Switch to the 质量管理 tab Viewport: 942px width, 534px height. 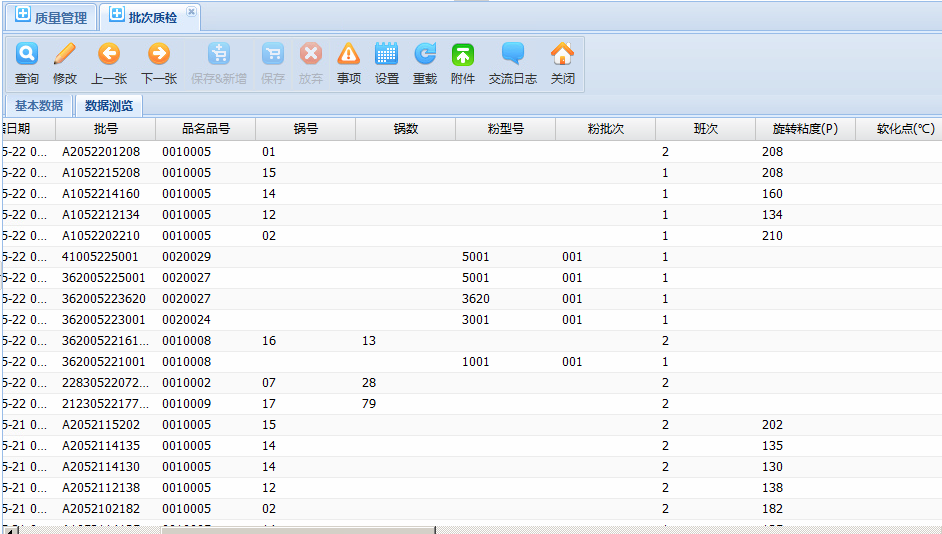pyautogui.click(x=51, y=17)
